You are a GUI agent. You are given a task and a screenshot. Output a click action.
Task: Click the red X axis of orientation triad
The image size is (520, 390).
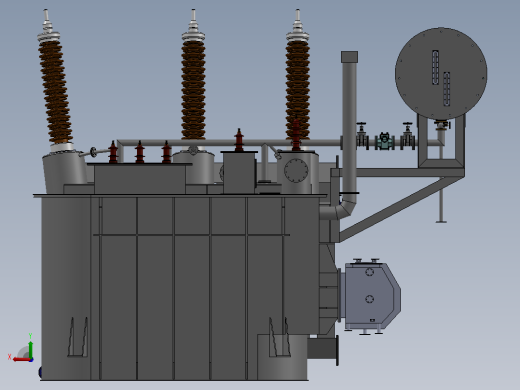point(21,359)
